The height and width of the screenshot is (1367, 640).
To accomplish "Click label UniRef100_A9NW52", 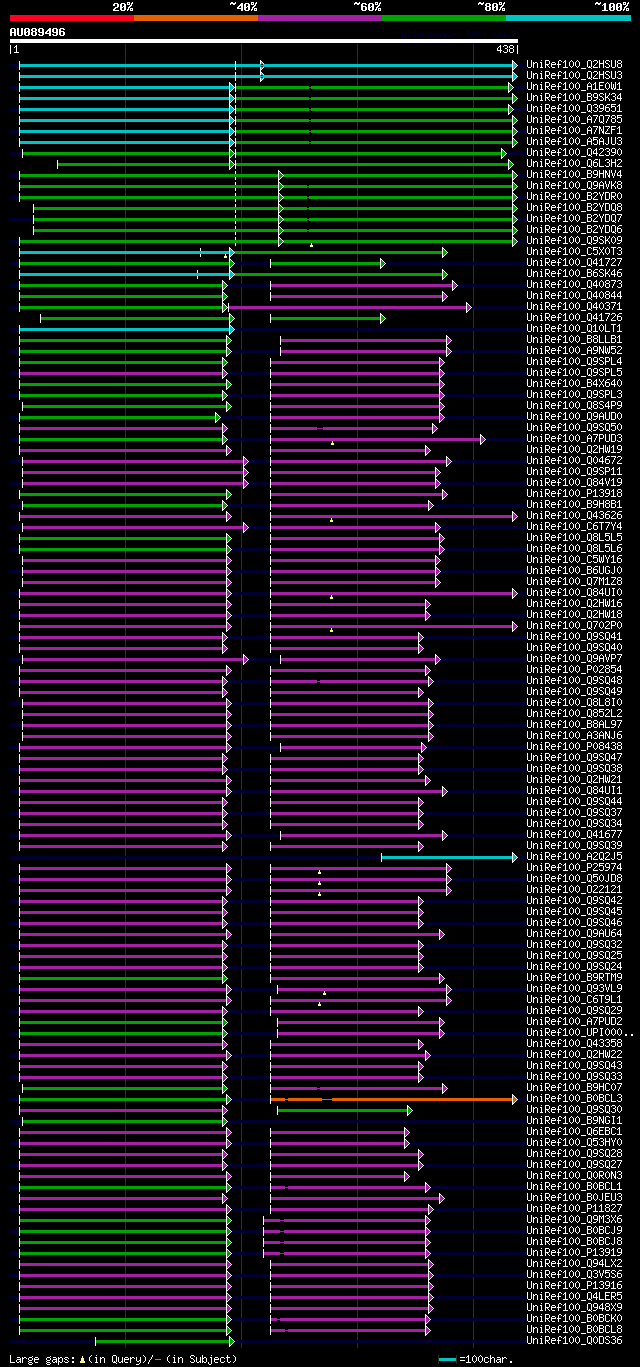I will (x=574, y=350).
